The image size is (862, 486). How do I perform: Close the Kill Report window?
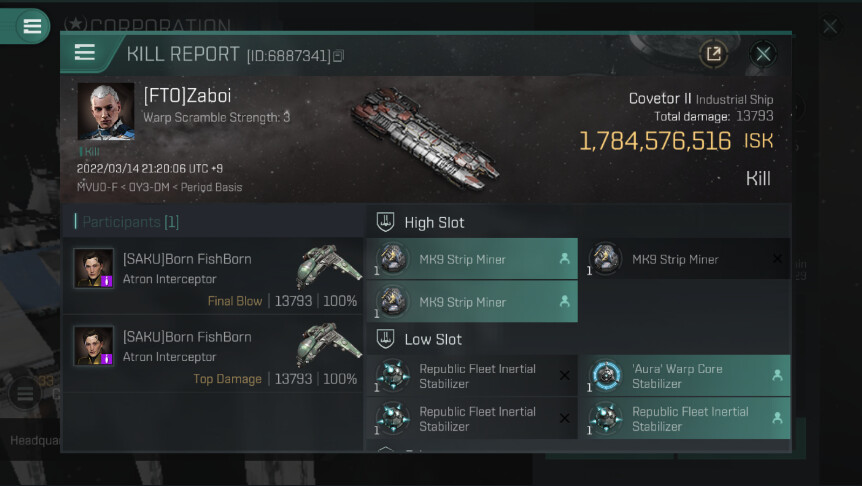click(x=763, y=54)
